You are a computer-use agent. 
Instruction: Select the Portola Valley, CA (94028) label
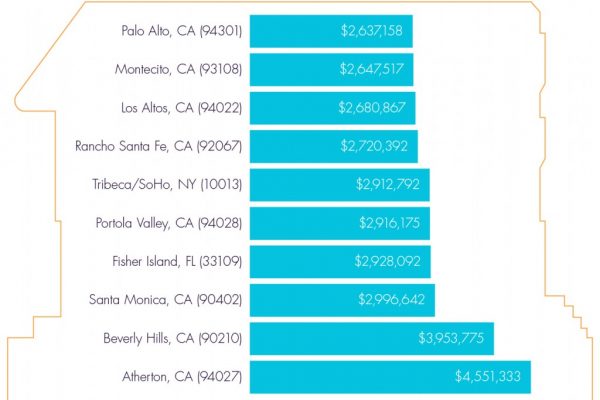168,223
